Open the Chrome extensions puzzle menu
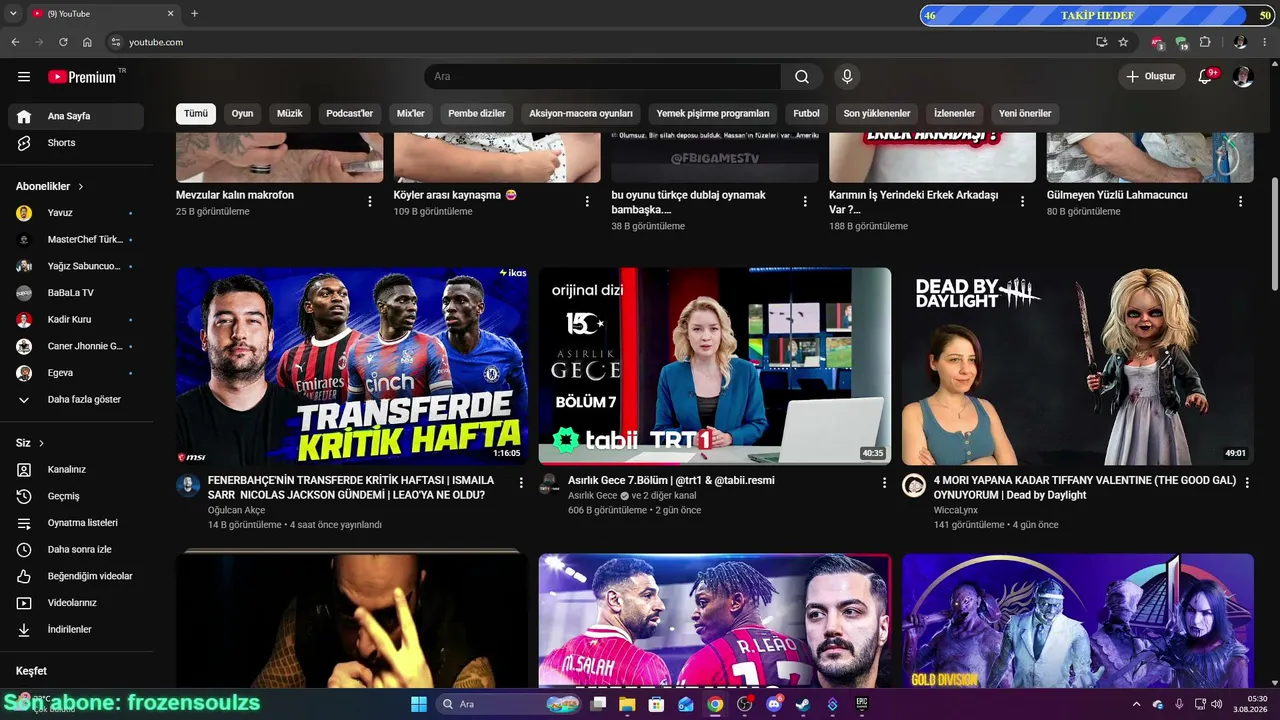Image resolution: width=1280 pixels, height=720 pixels. (x=1205, y=42)
